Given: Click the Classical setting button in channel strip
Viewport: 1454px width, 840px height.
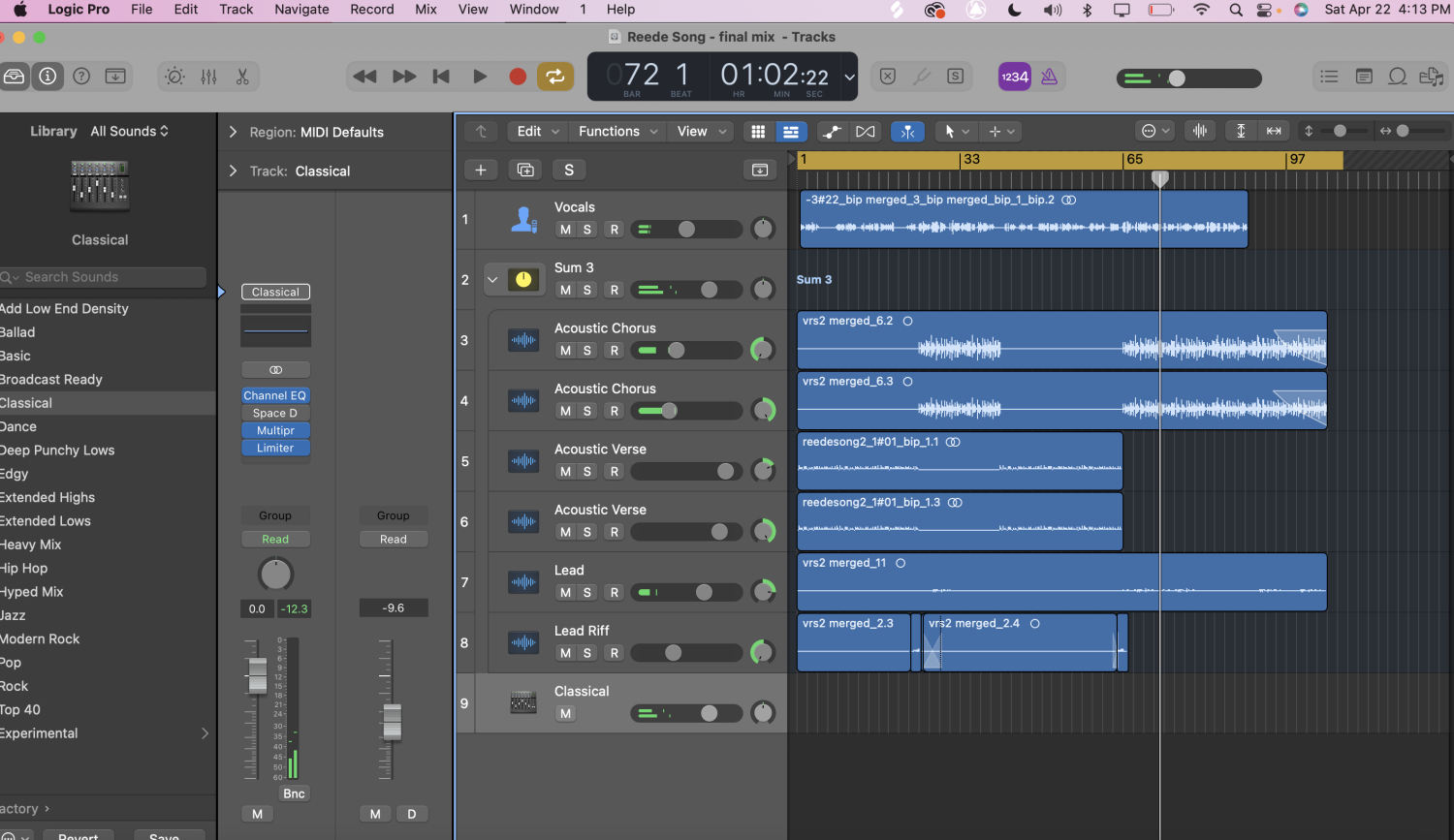Looking at the screenshot, I should [x=275, y=292].
